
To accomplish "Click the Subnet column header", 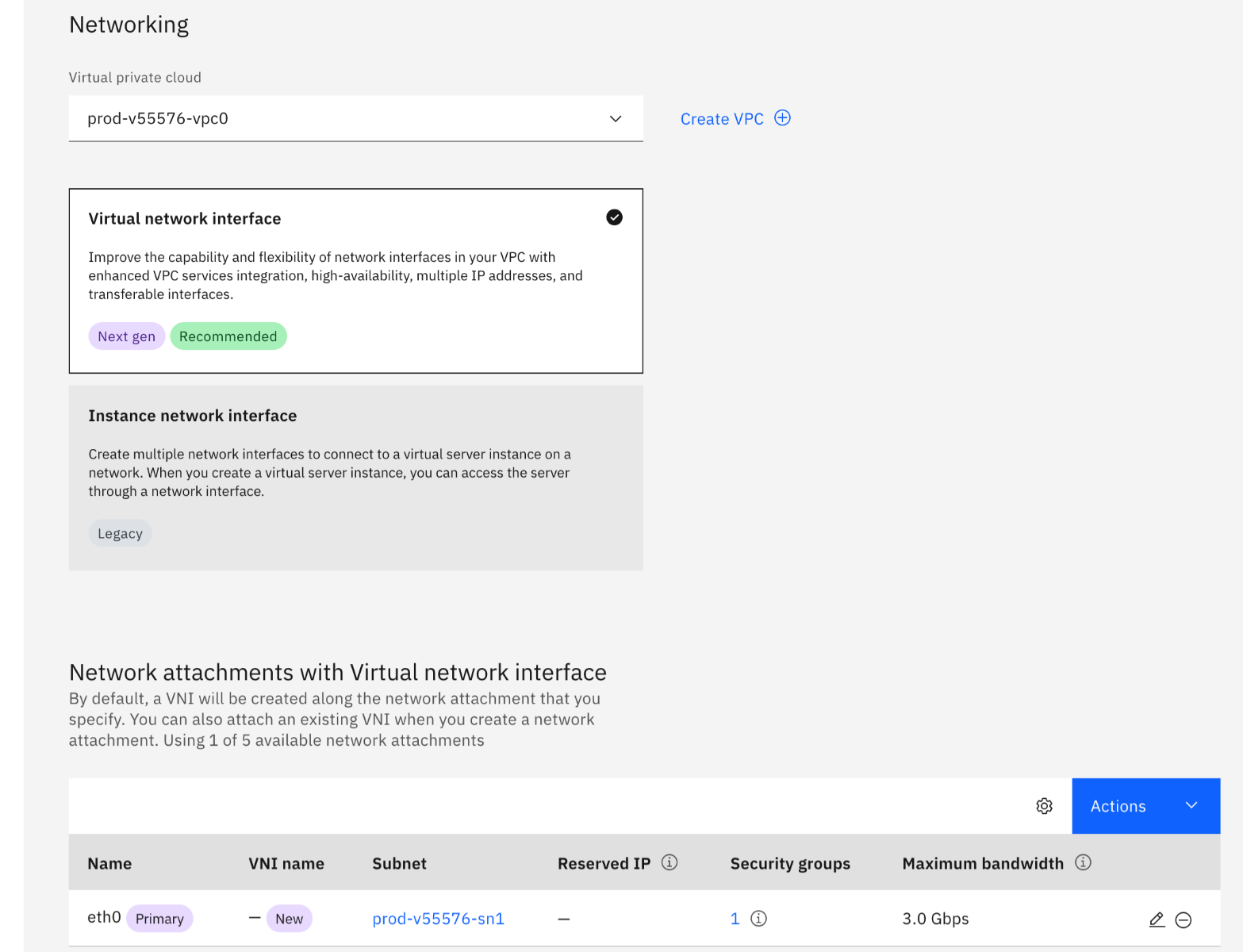I will (x=399, y=863).
